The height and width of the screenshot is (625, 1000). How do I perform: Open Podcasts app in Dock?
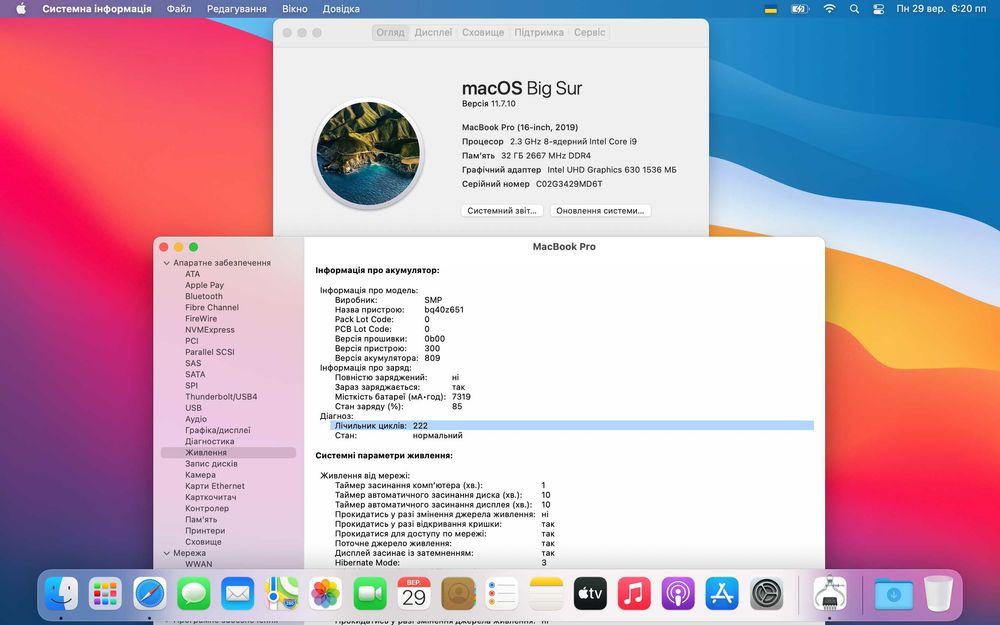tap(678, 594)
